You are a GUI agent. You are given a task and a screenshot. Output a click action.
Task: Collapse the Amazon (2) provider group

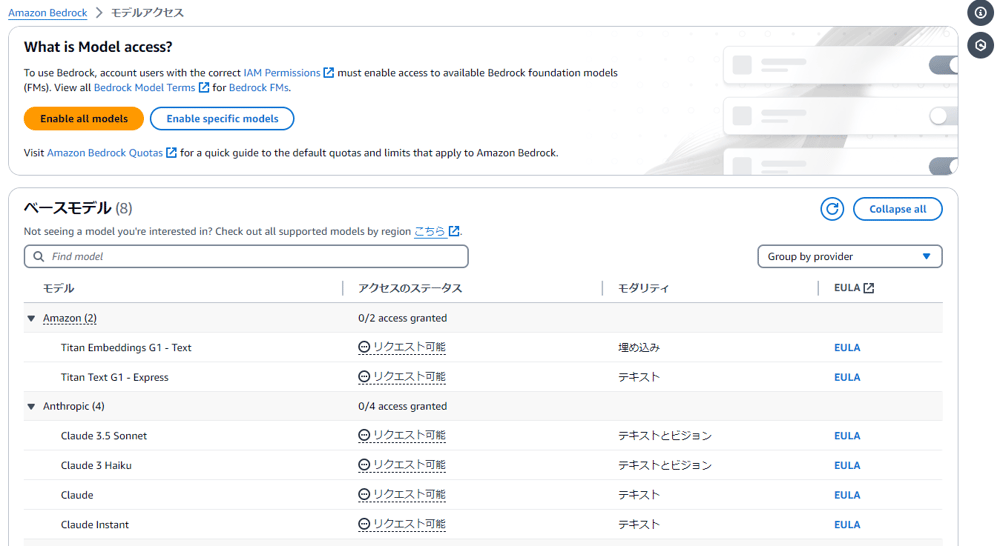tap(31, 318)
